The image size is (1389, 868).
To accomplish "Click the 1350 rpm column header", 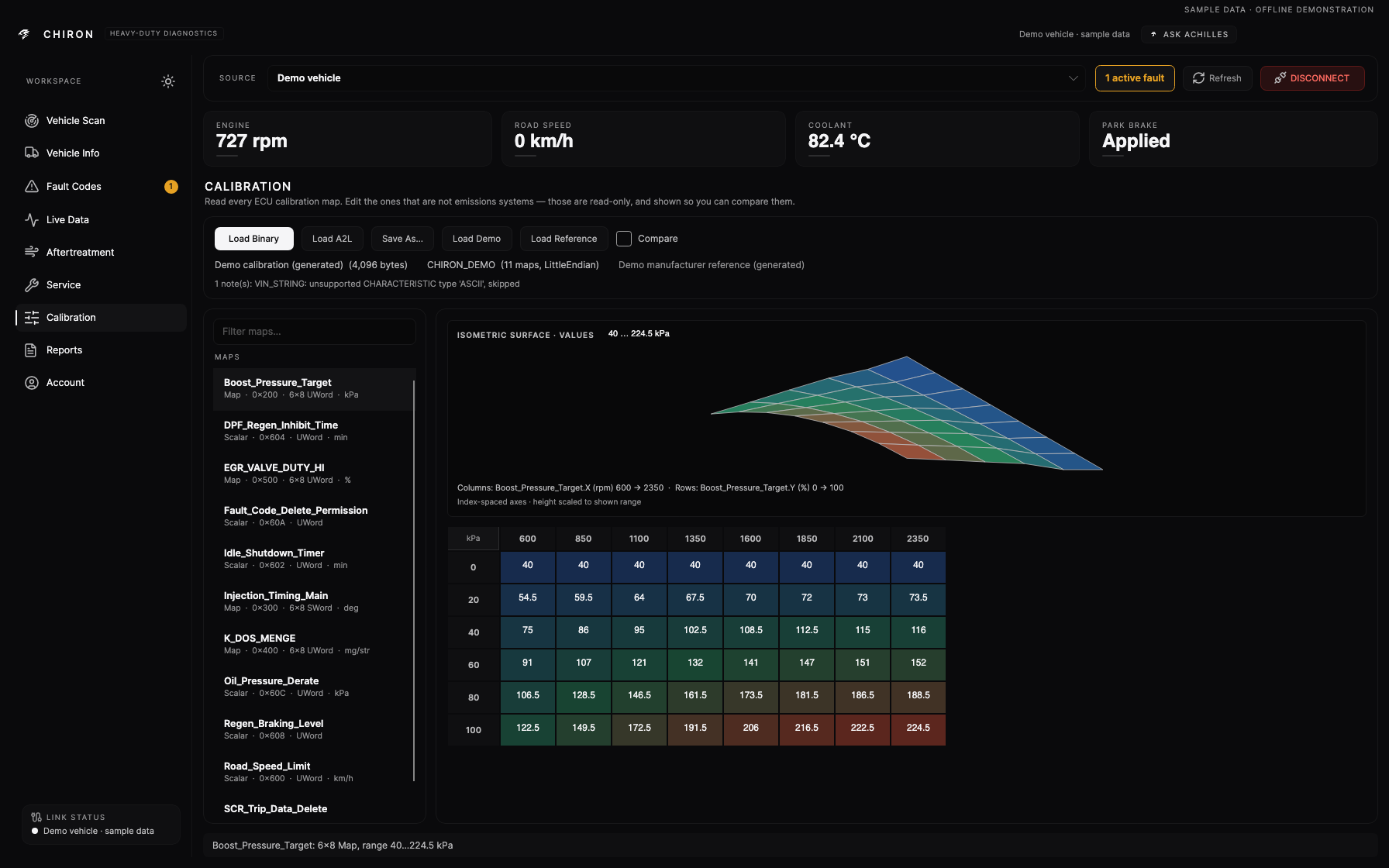I will point(695,539).
